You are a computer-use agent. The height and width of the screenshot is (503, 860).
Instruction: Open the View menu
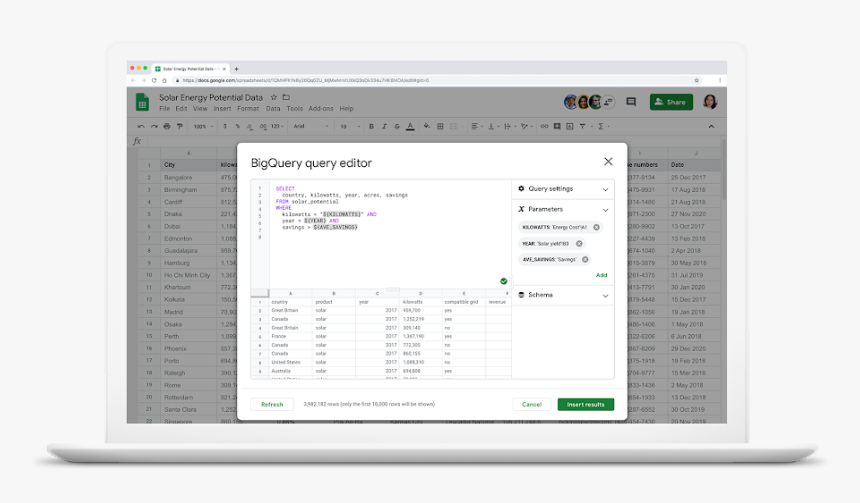[x=200, y=109]
